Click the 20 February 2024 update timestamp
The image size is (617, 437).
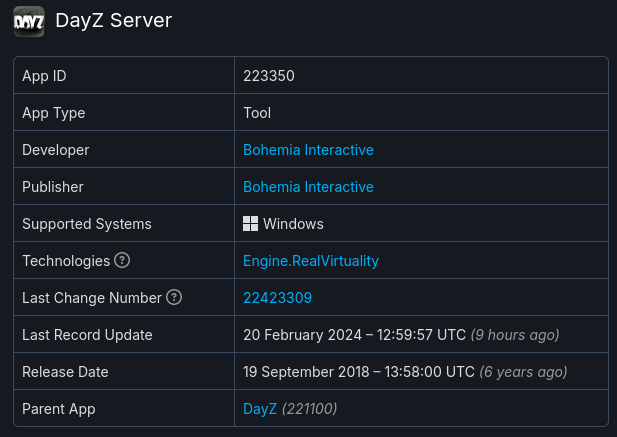pyautogui.click(x=355, y=335)
